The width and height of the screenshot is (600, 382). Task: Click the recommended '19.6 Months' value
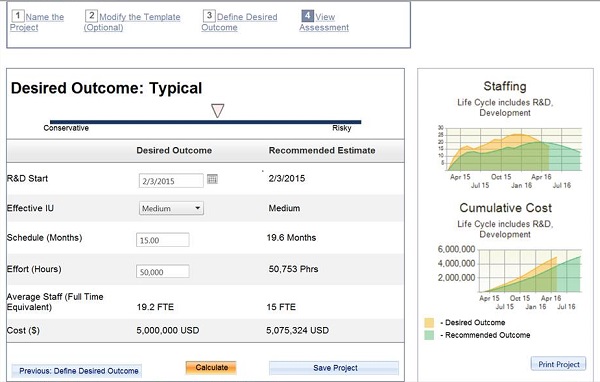pos(291,238)
